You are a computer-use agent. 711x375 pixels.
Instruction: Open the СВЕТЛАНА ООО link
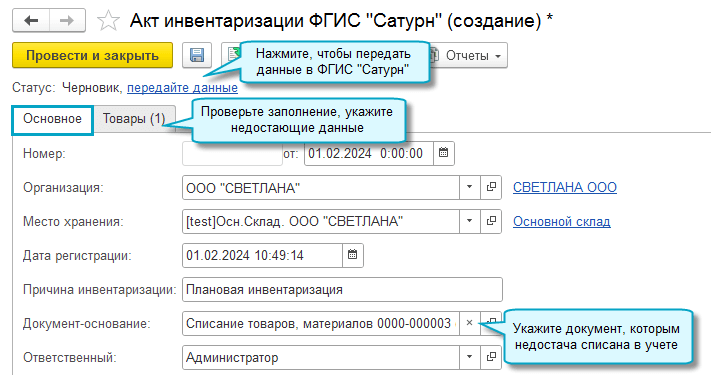pos(565,187)
